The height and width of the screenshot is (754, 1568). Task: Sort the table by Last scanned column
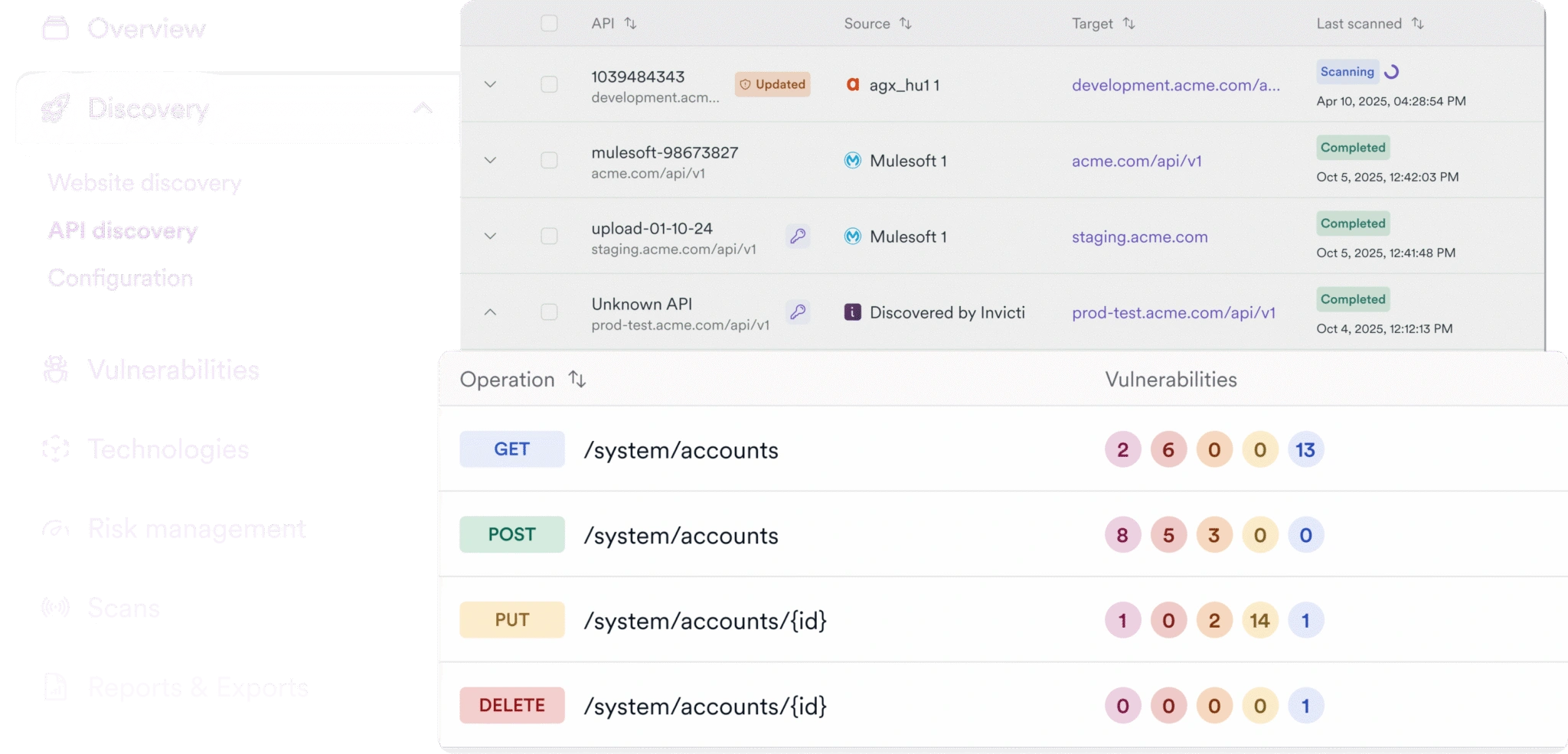(x=1419, y=24)
